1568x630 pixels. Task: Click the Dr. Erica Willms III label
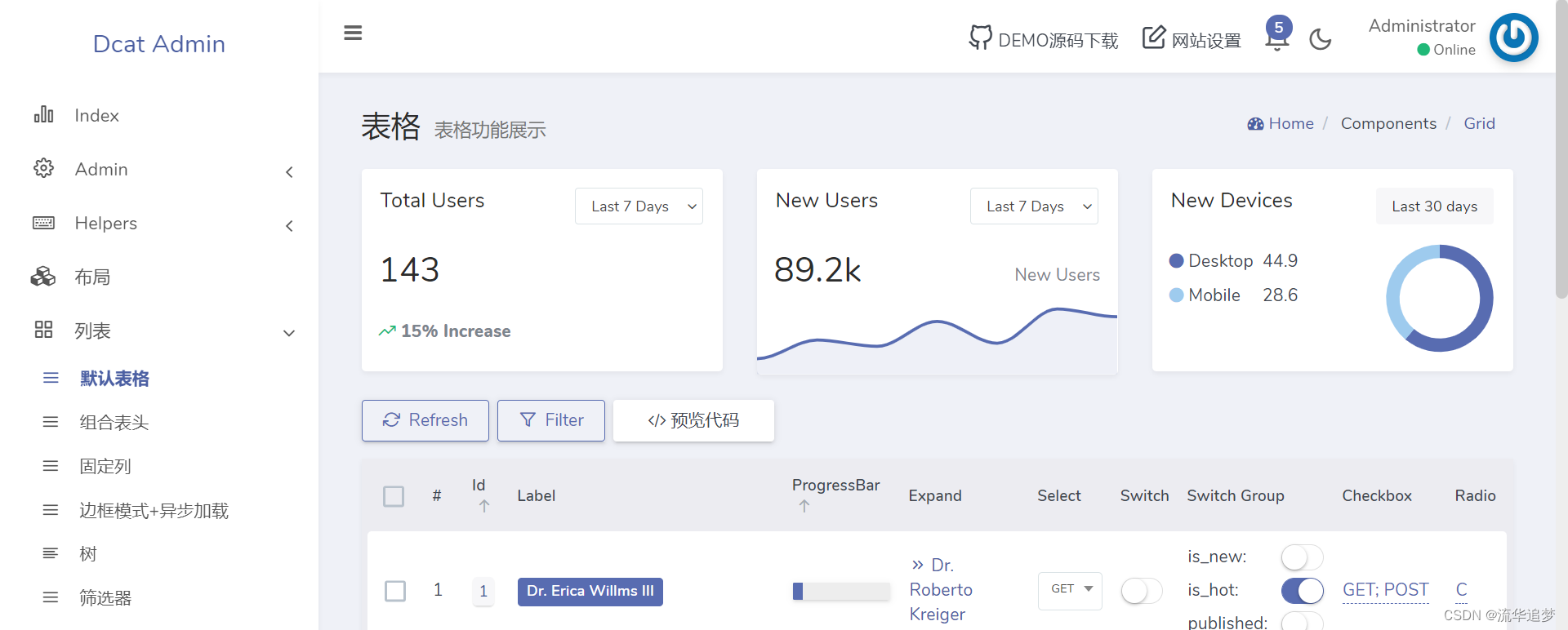click(590, 592)
